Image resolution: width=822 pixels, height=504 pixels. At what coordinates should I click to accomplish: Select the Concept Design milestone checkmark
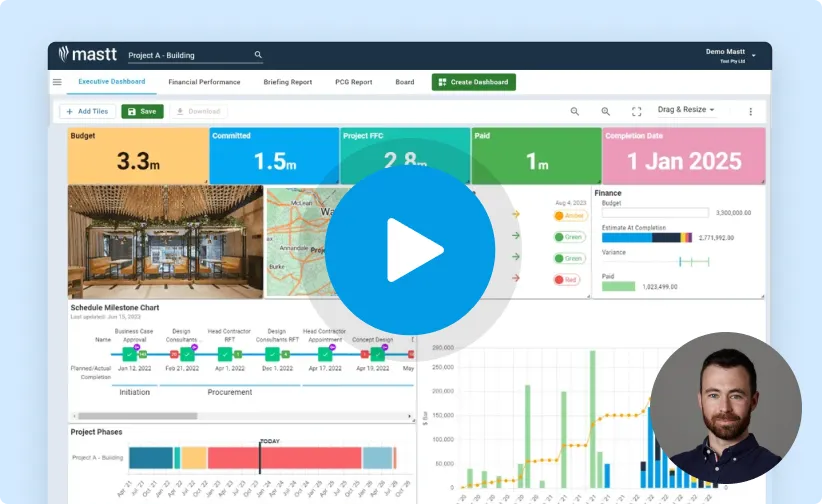pyautogui.click(x=377, y=354)
